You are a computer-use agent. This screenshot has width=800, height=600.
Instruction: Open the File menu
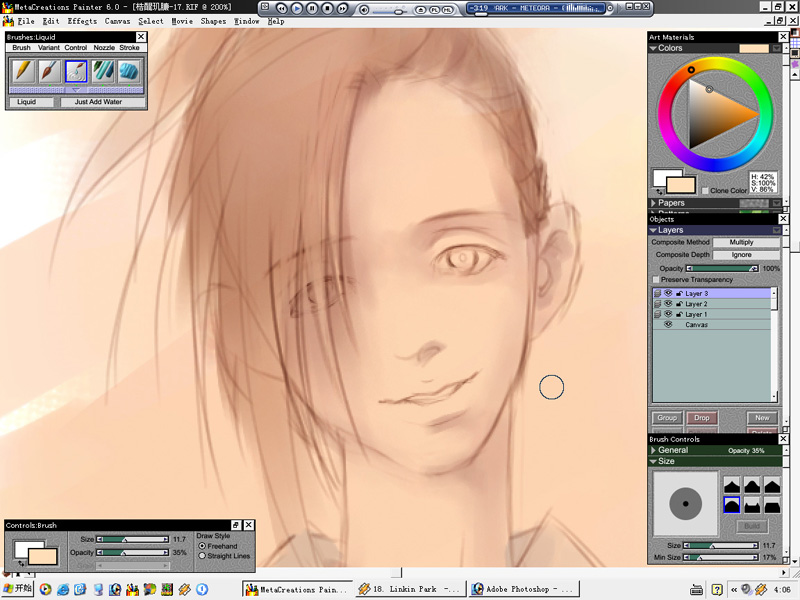[x=26, y=21]
